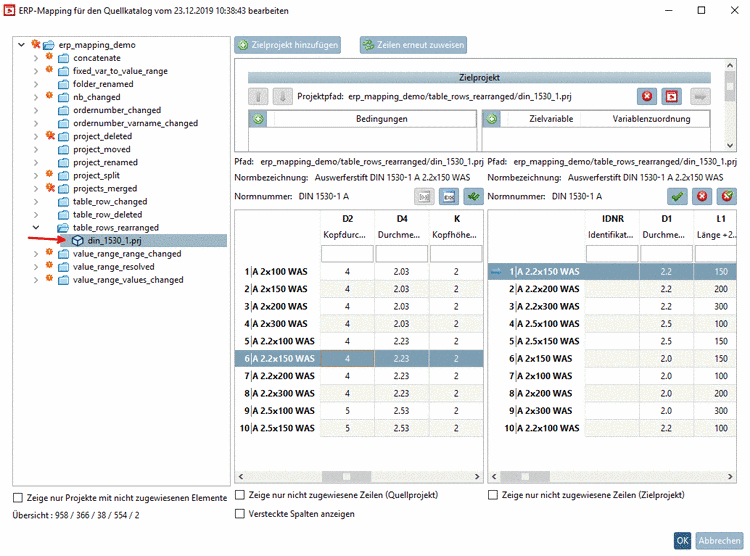Expand the value_range_range_changed folder
The width and height of the screenshot is (750, 556).
tap(36, 254)
